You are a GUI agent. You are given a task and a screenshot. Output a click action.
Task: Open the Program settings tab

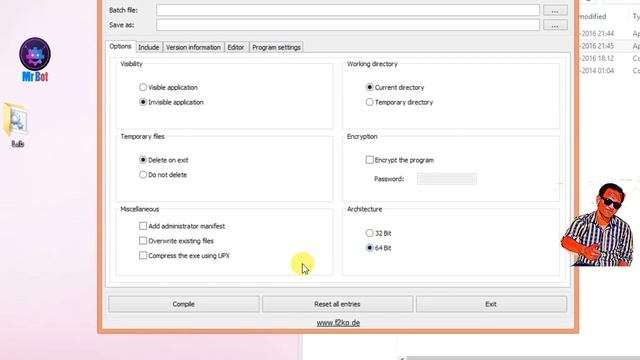pos(276,47)
